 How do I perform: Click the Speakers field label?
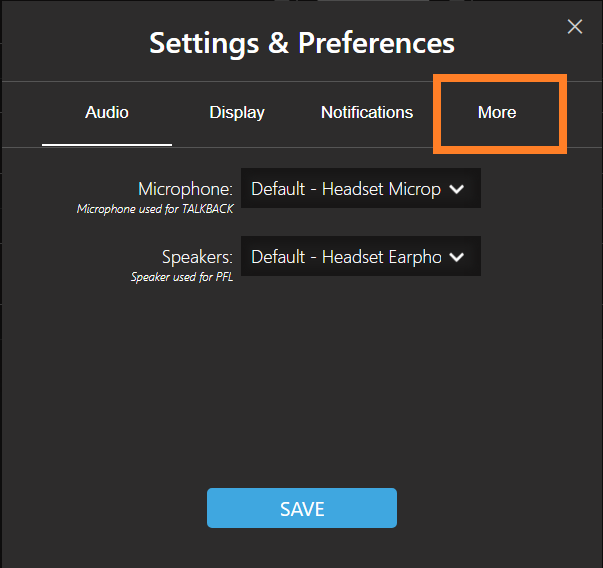click(x=197, y=257)
